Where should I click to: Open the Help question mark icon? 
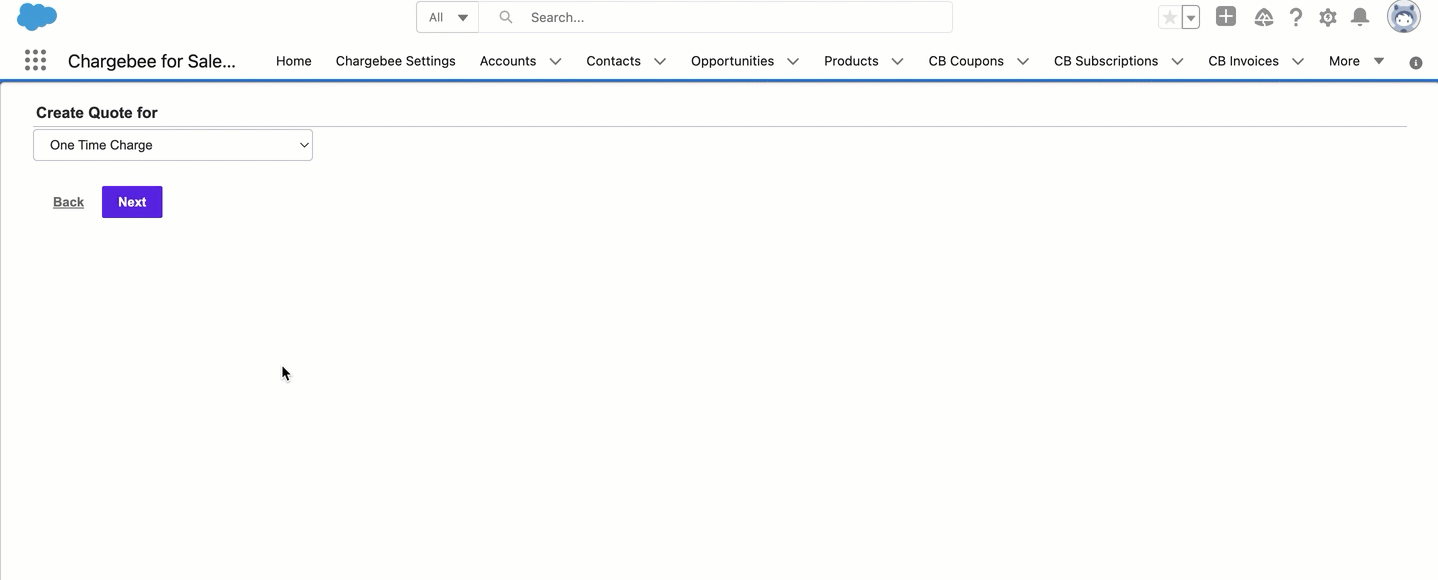[1296, 17]
